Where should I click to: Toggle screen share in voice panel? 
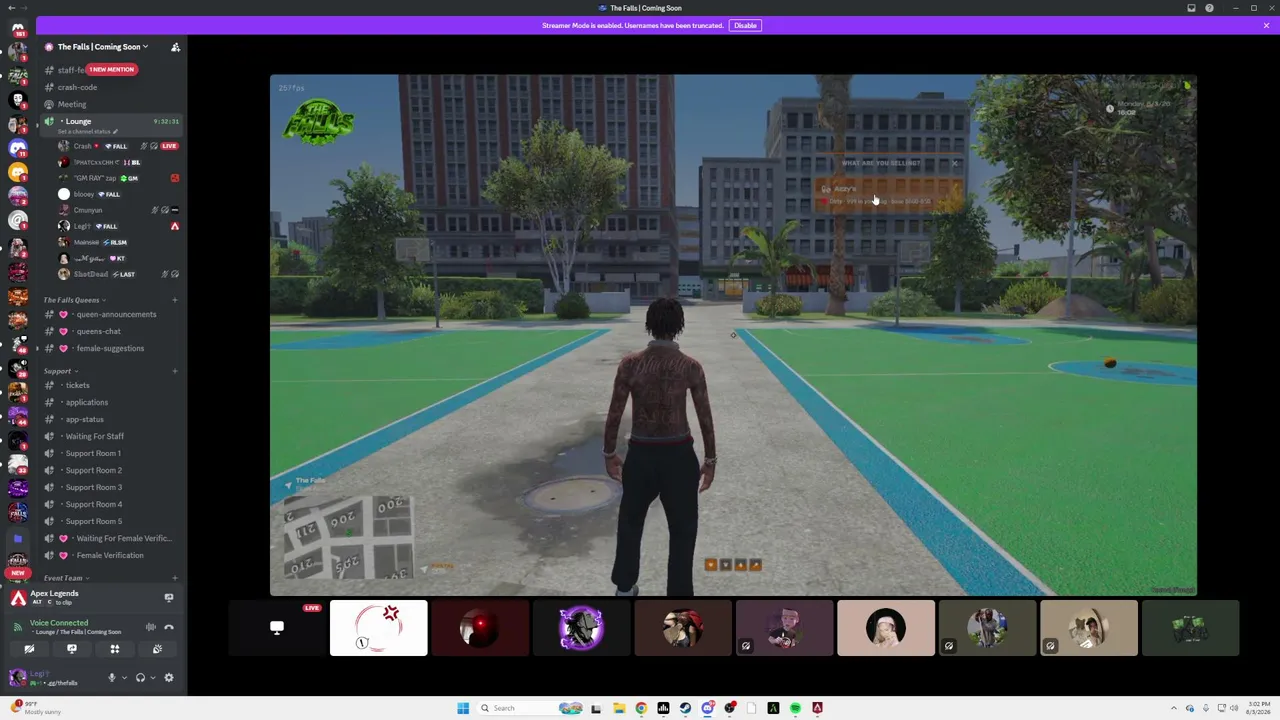pyautogui.click(x=72, y=649)
